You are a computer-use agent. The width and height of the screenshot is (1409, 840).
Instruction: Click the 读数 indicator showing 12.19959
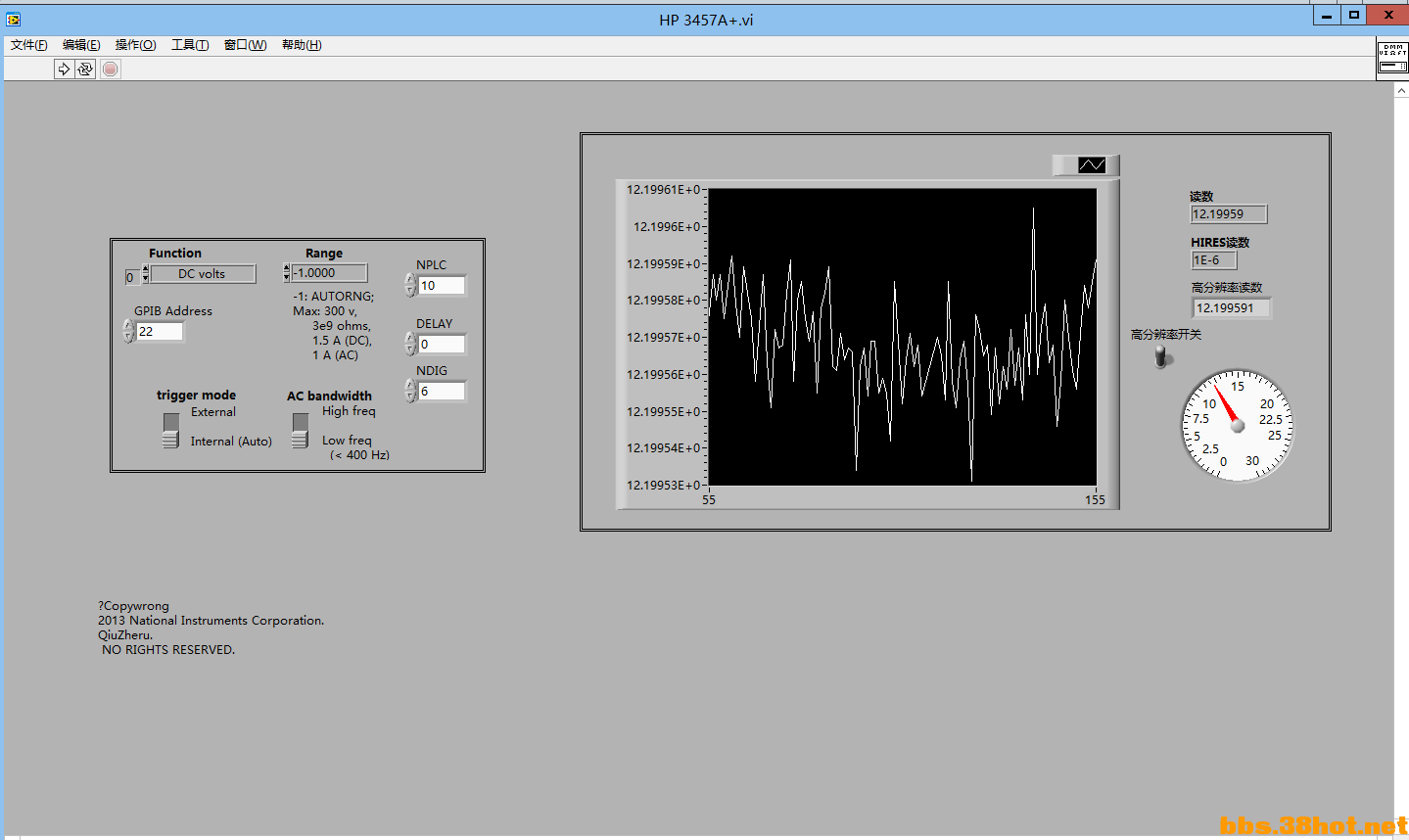[x=1229, y=214]
